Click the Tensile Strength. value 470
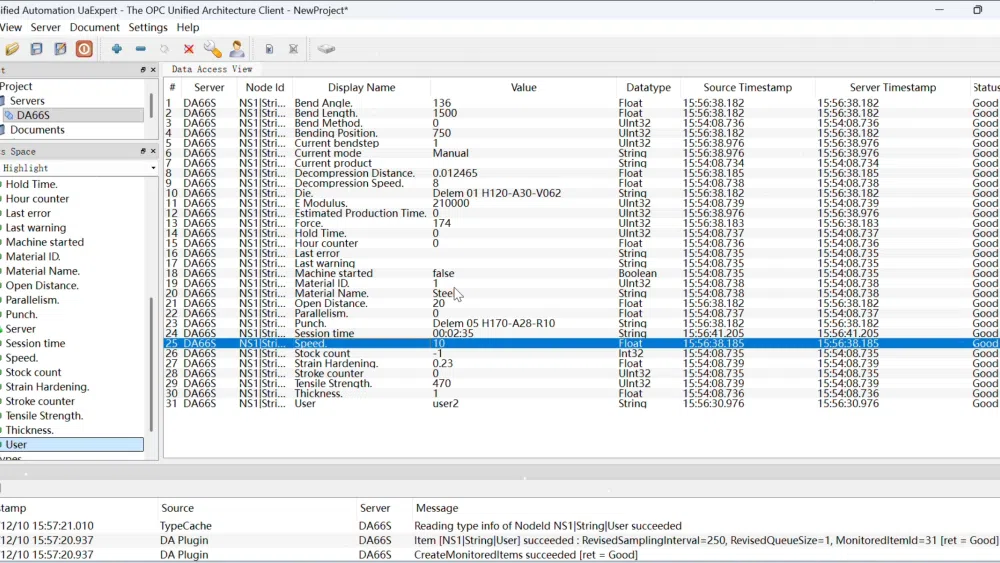 pyautogui.click(x=441, y=384)
